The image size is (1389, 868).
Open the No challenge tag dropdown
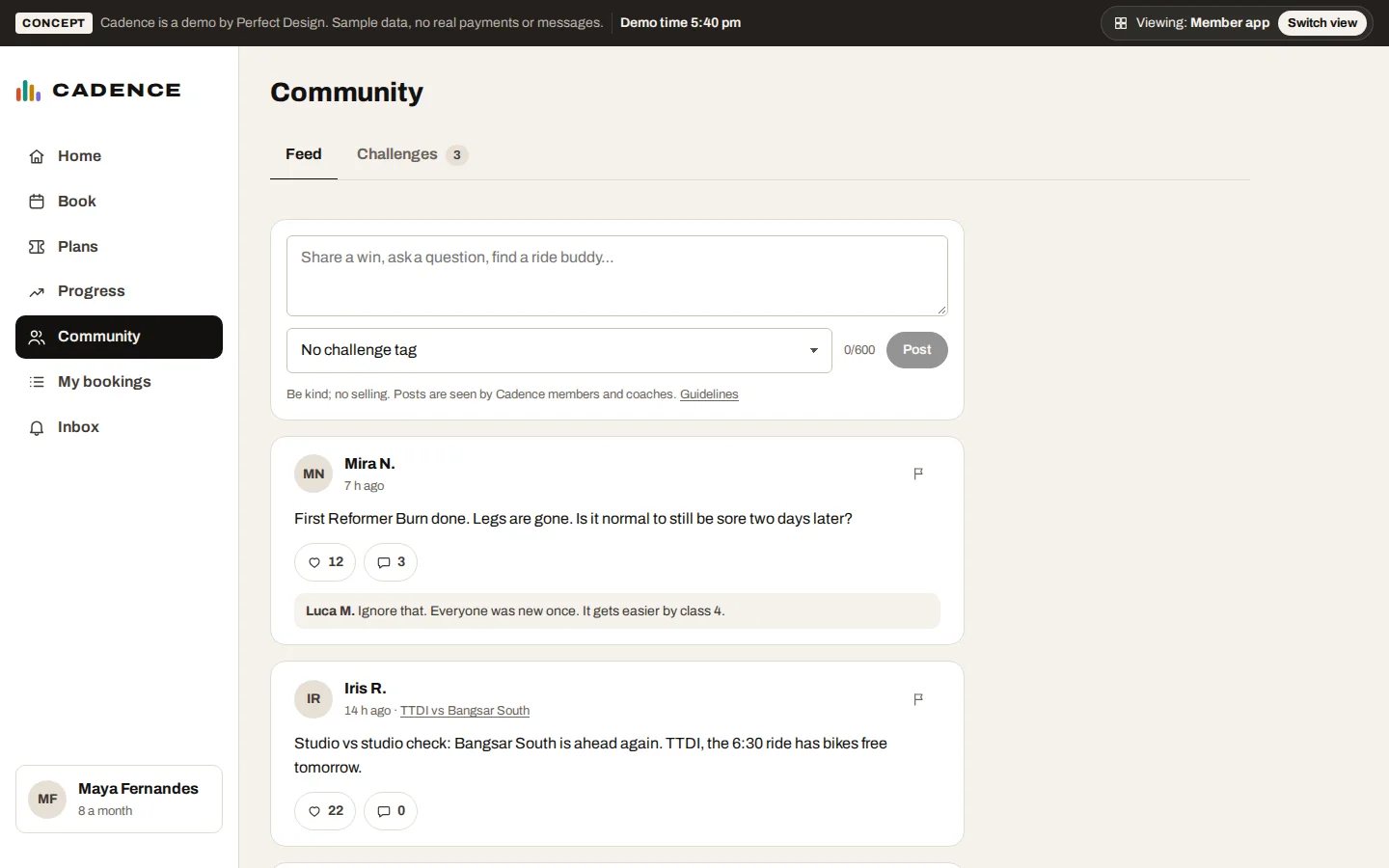(x=559, y=350)
